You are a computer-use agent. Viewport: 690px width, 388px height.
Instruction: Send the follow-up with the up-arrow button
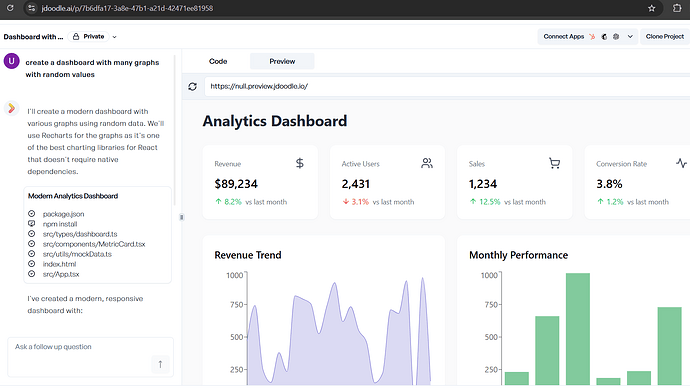click(160, 364)
